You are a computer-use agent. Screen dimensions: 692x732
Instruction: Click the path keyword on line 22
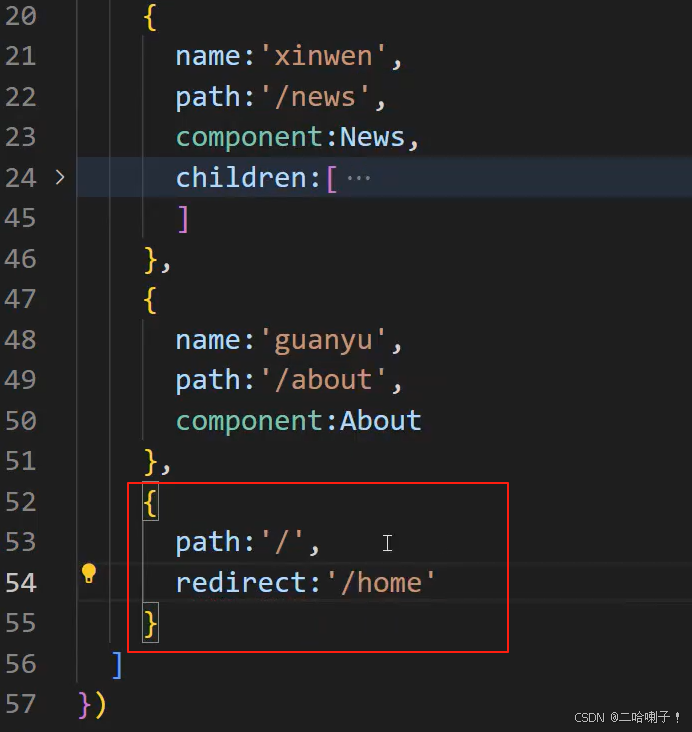point(208,97)
